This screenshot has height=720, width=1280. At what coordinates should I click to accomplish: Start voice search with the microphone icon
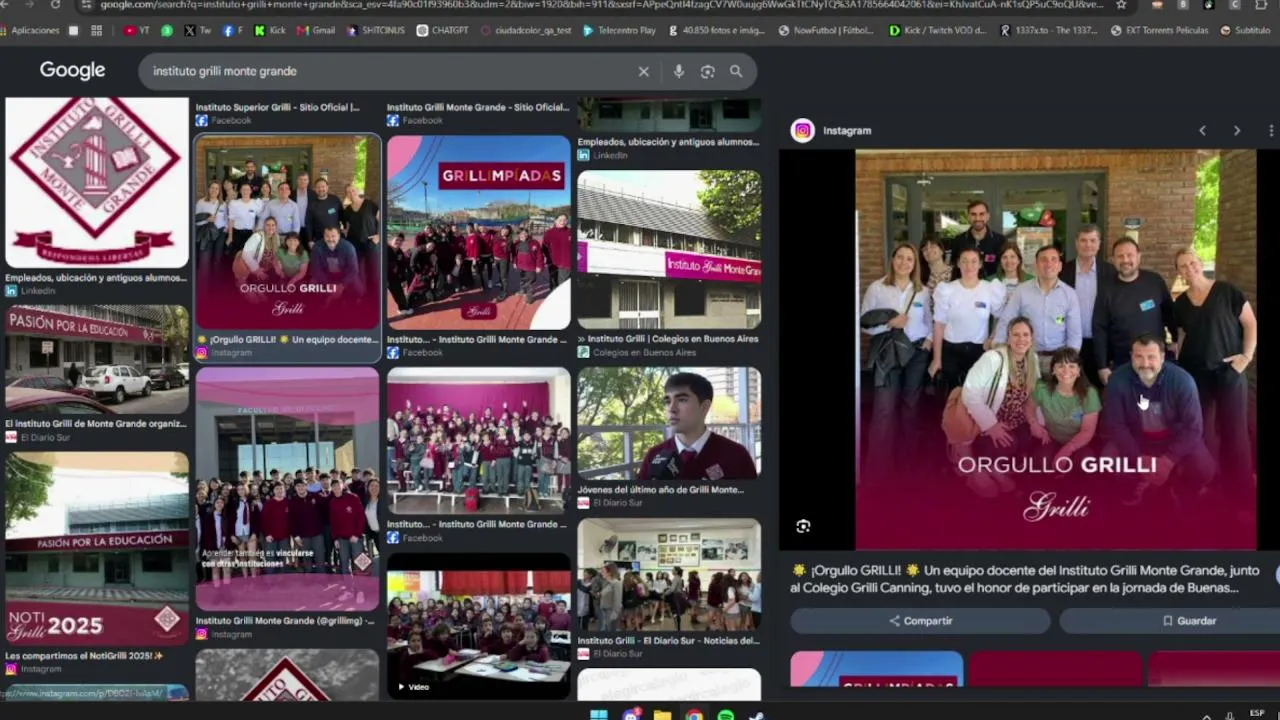(679, 71)
